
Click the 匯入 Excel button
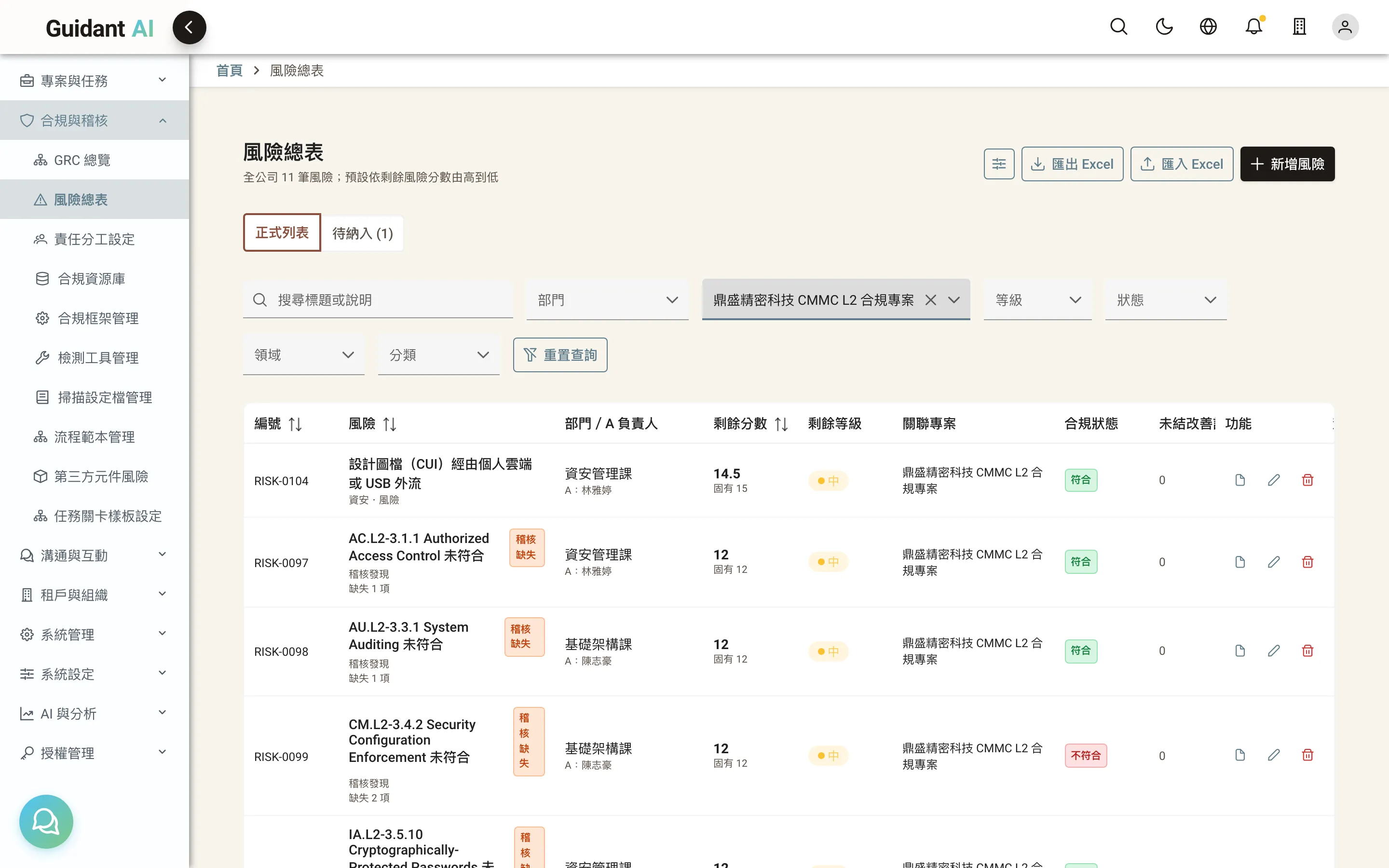(x=1182, y=164)
